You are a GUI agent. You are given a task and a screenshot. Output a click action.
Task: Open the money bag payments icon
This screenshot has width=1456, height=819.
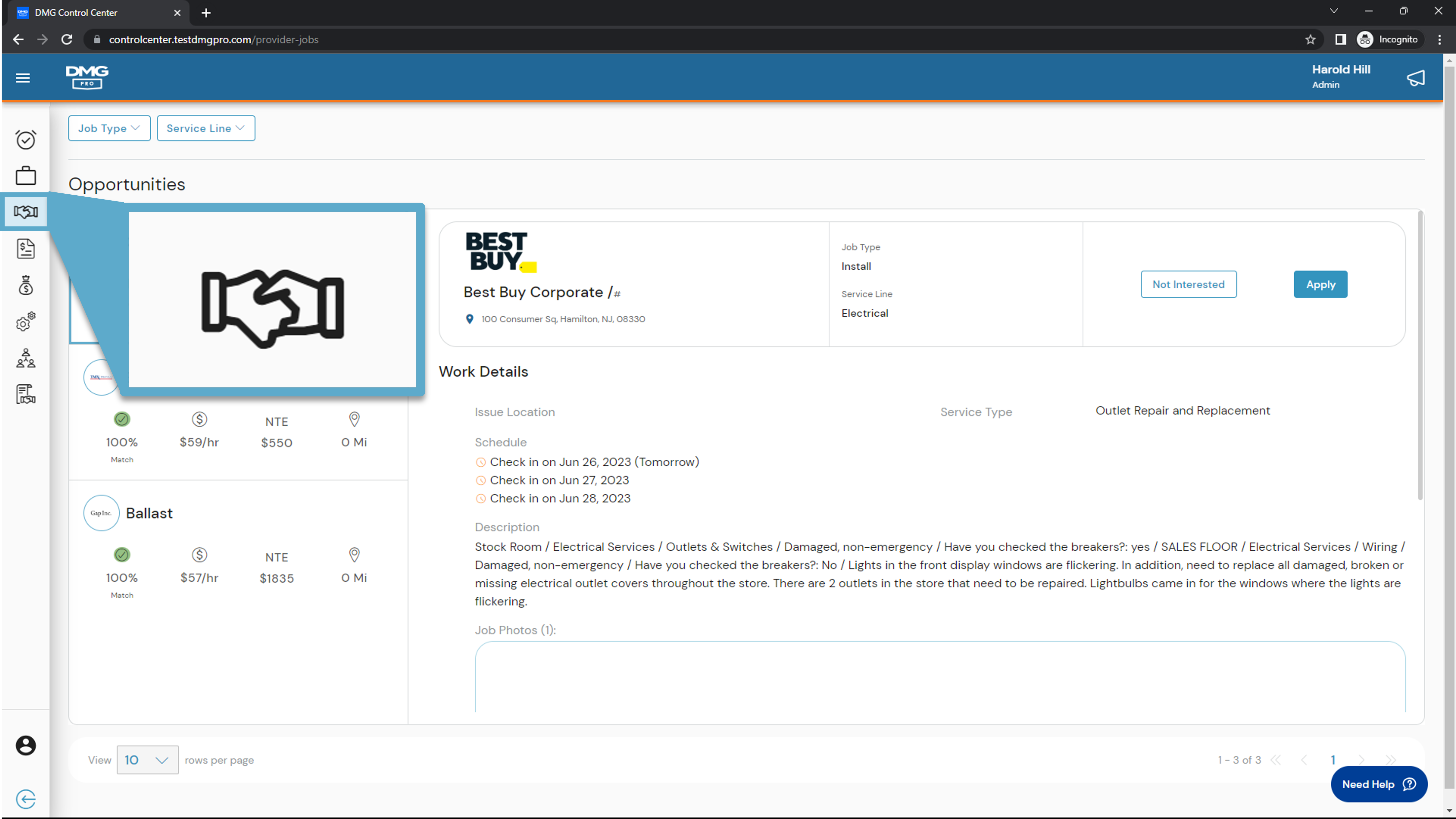(x=25, y=286)
